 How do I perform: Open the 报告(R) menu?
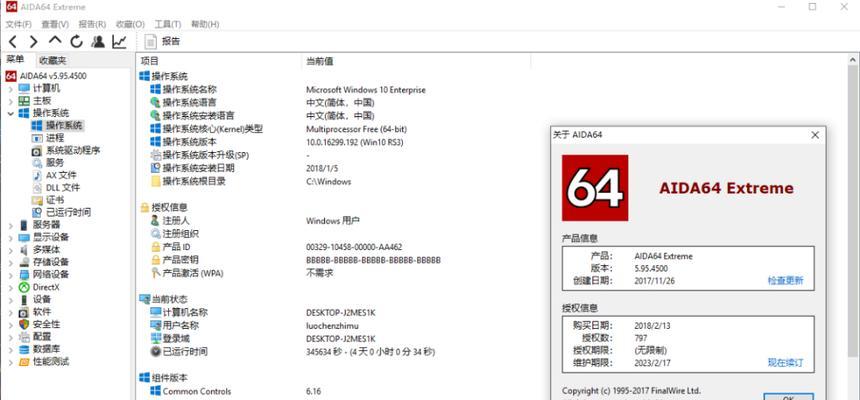coord(92,24)
